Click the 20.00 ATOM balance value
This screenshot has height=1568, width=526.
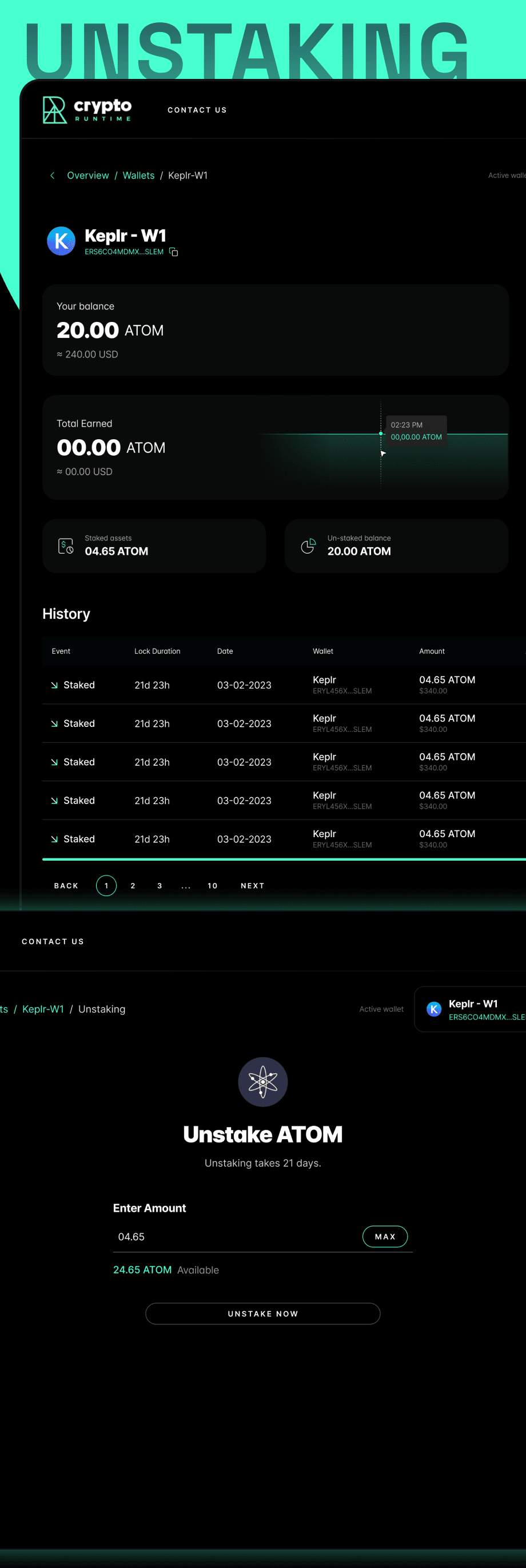(x=110, y=331)
